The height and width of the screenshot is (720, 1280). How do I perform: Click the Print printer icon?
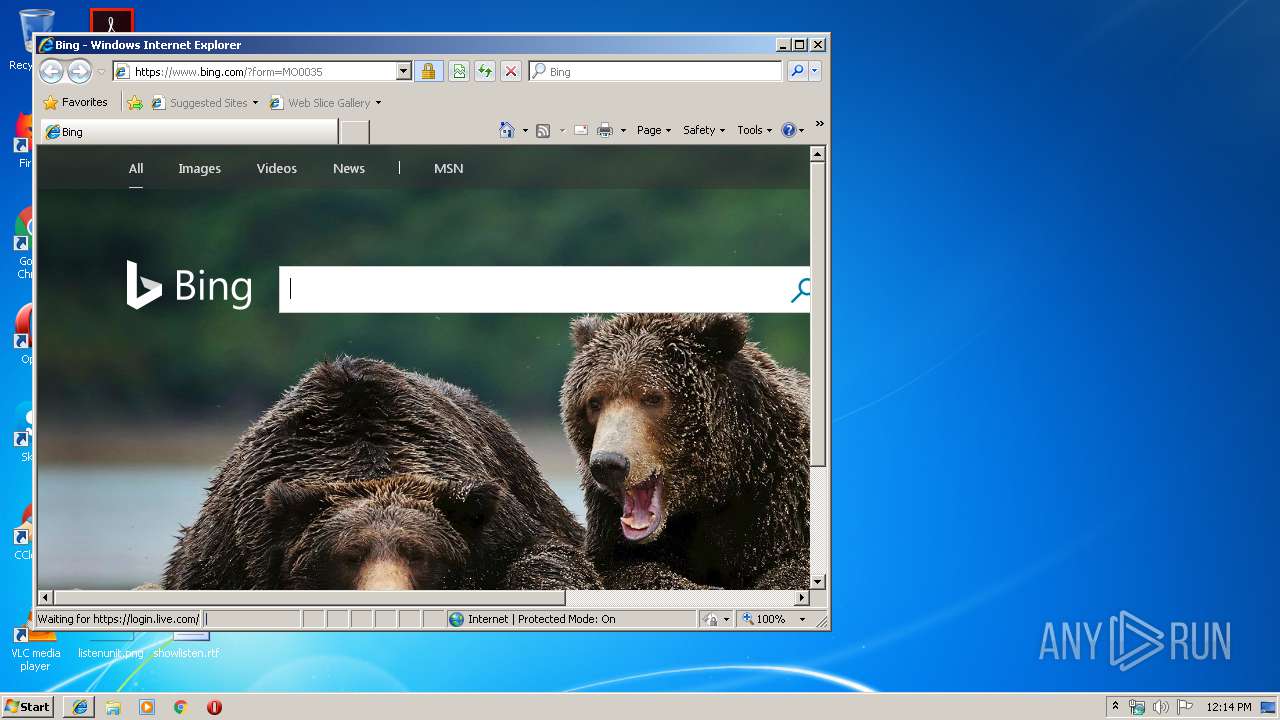(x=605, y=130)
